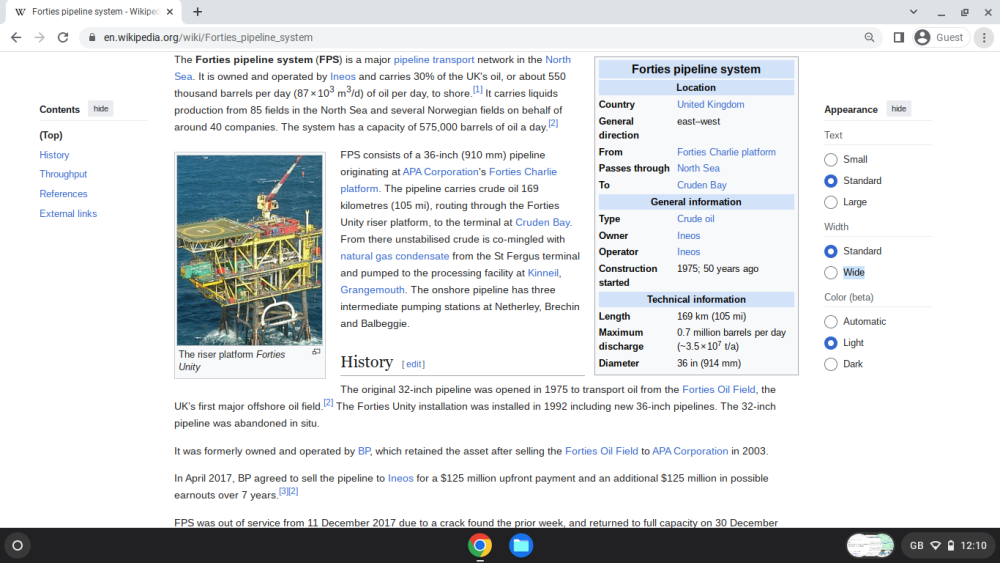Click the address bar URL

coord(208,38)
